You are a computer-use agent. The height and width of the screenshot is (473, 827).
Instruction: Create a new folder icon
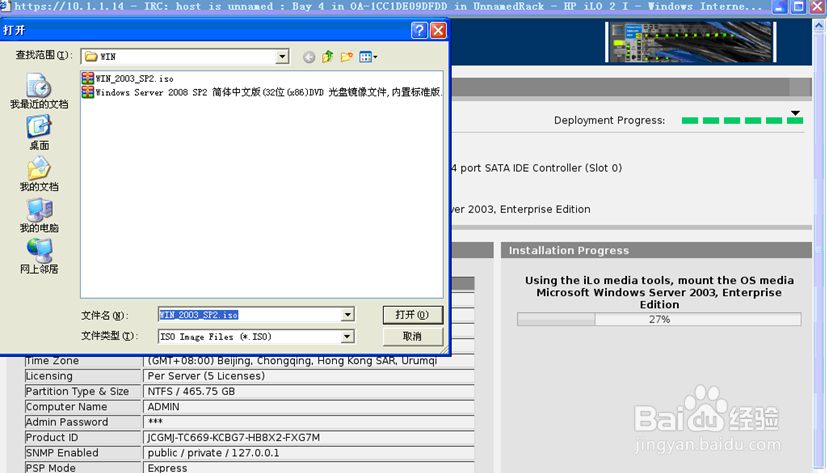coord(347,56)
